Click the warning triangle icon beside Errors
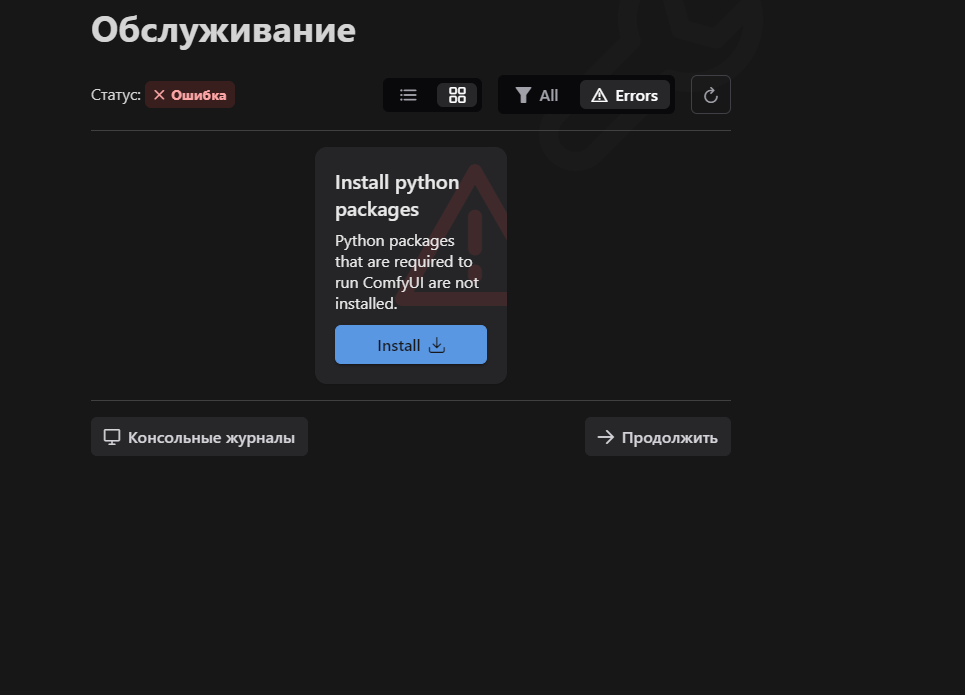 click(599, 95)
